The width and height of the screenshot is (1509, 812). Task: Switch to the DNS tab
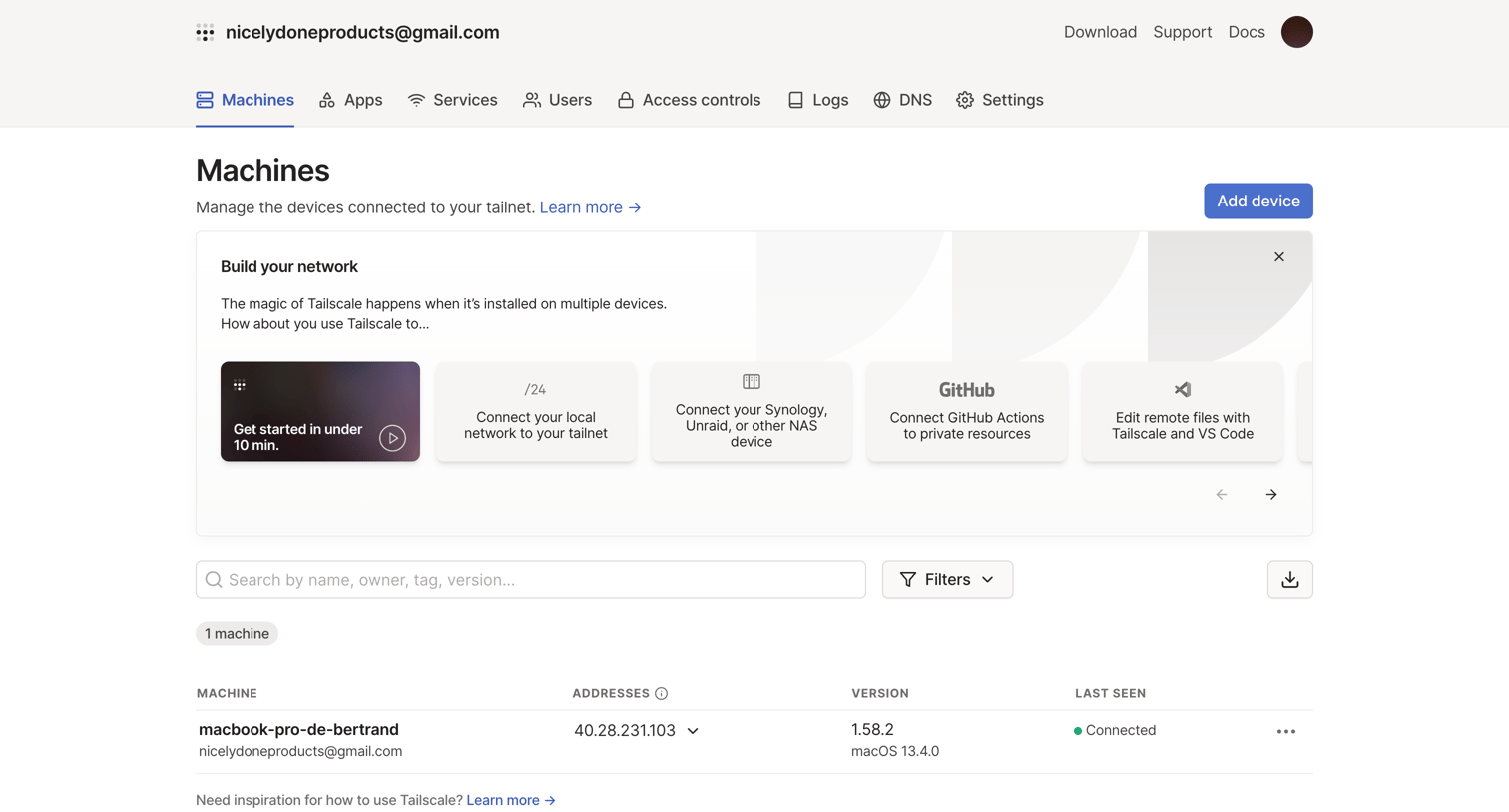point(902,100)
